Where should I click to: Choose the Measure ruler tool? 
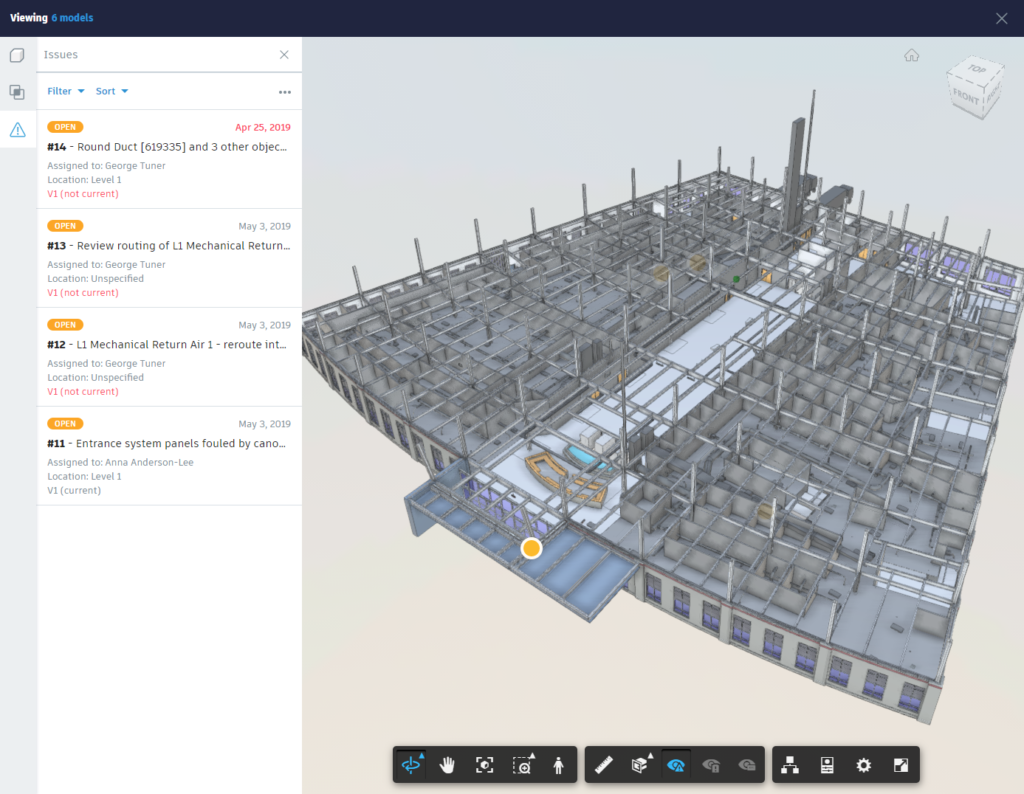coord(603,765)
